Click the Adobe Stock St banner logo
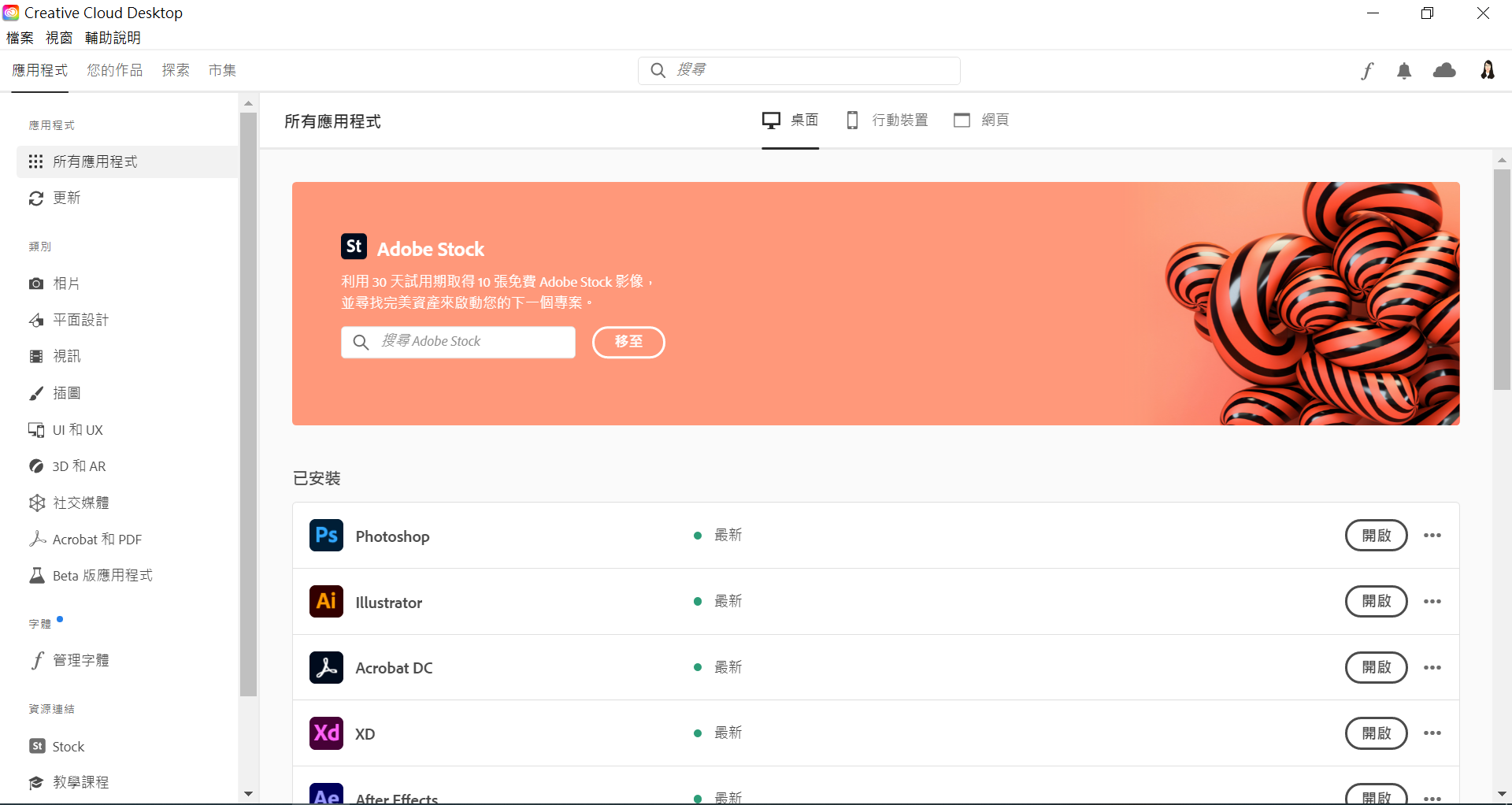 354,247
